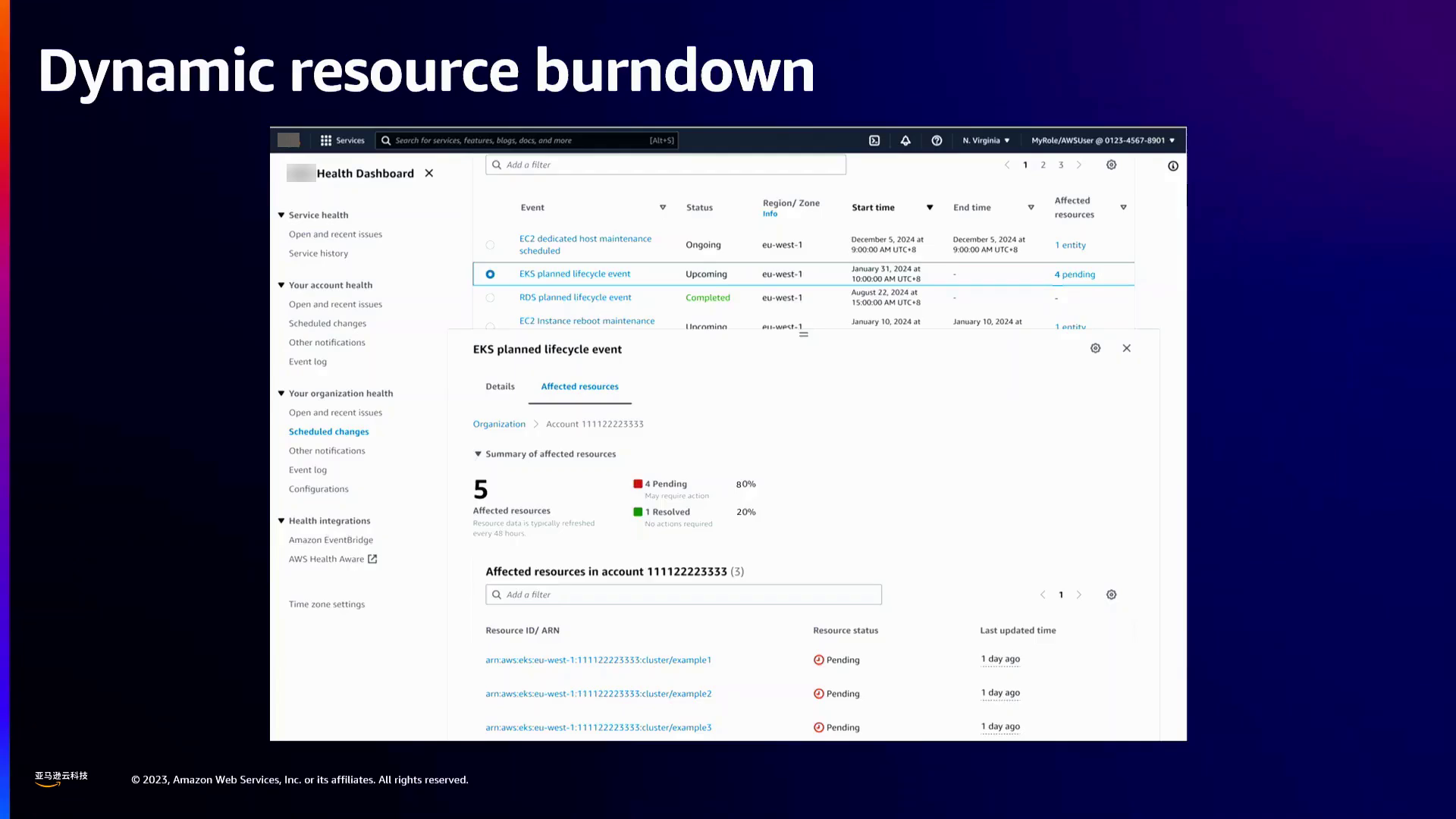Image resolution: width=1456 pixels, height=819 pixels.
Task: Collapse Summary of affected resources section
Action: point(478,454)
